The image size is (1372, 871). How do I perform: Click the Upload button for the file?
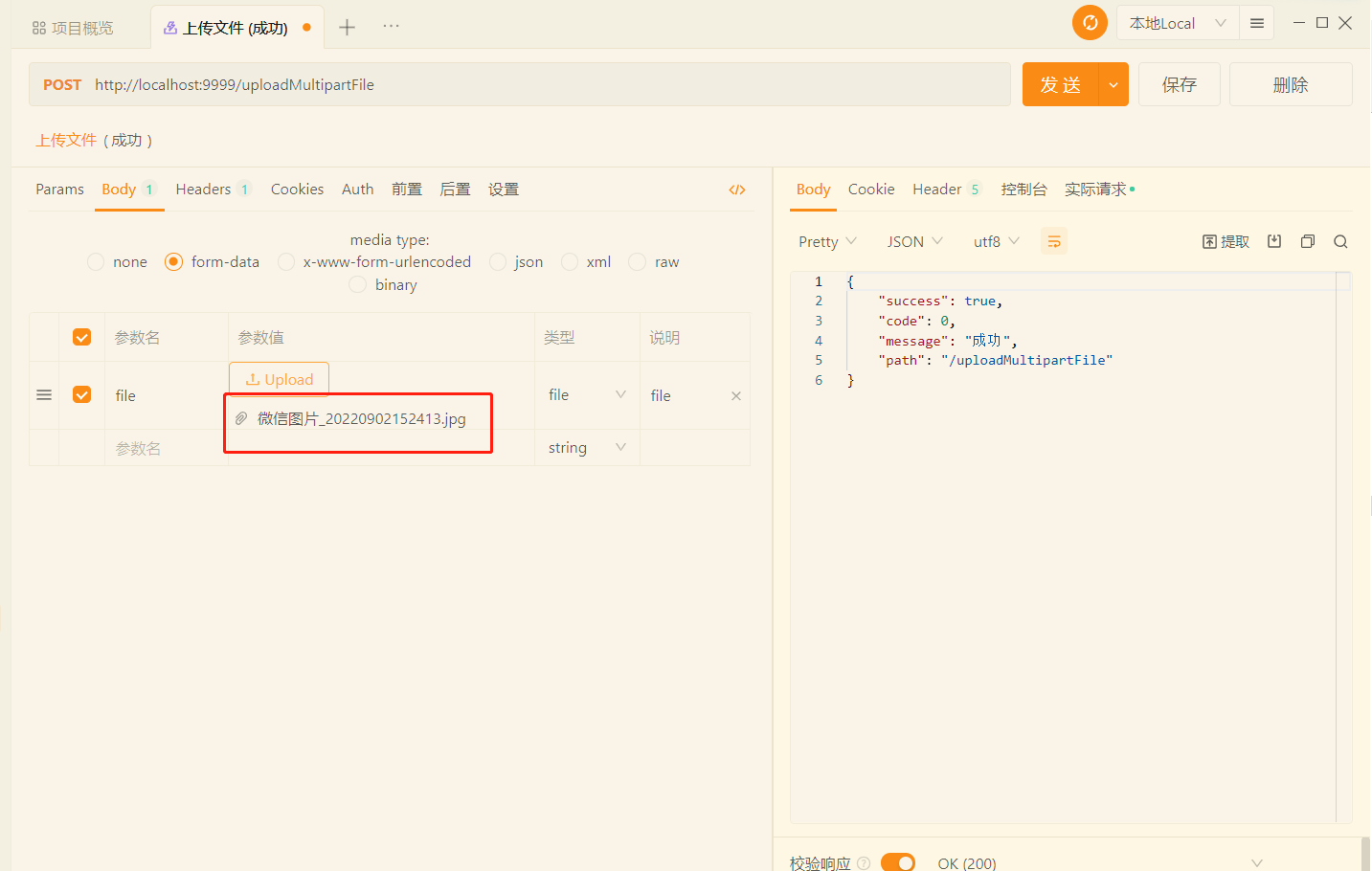(279, 379)
